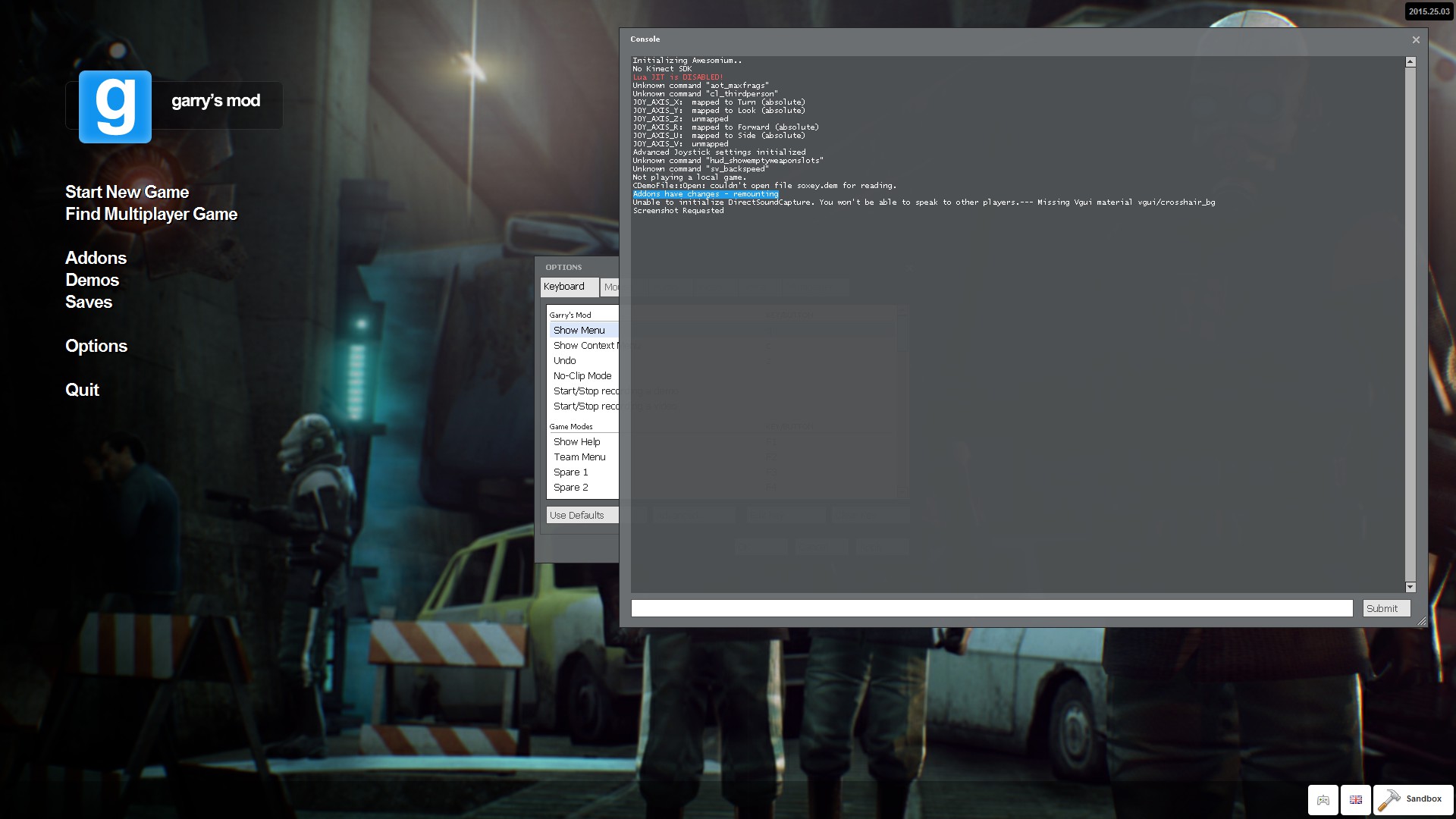The width and height of the screenshot is (1456, 819).
Task: Switch to the Keyboard options tab
Action: coord(570,287)
